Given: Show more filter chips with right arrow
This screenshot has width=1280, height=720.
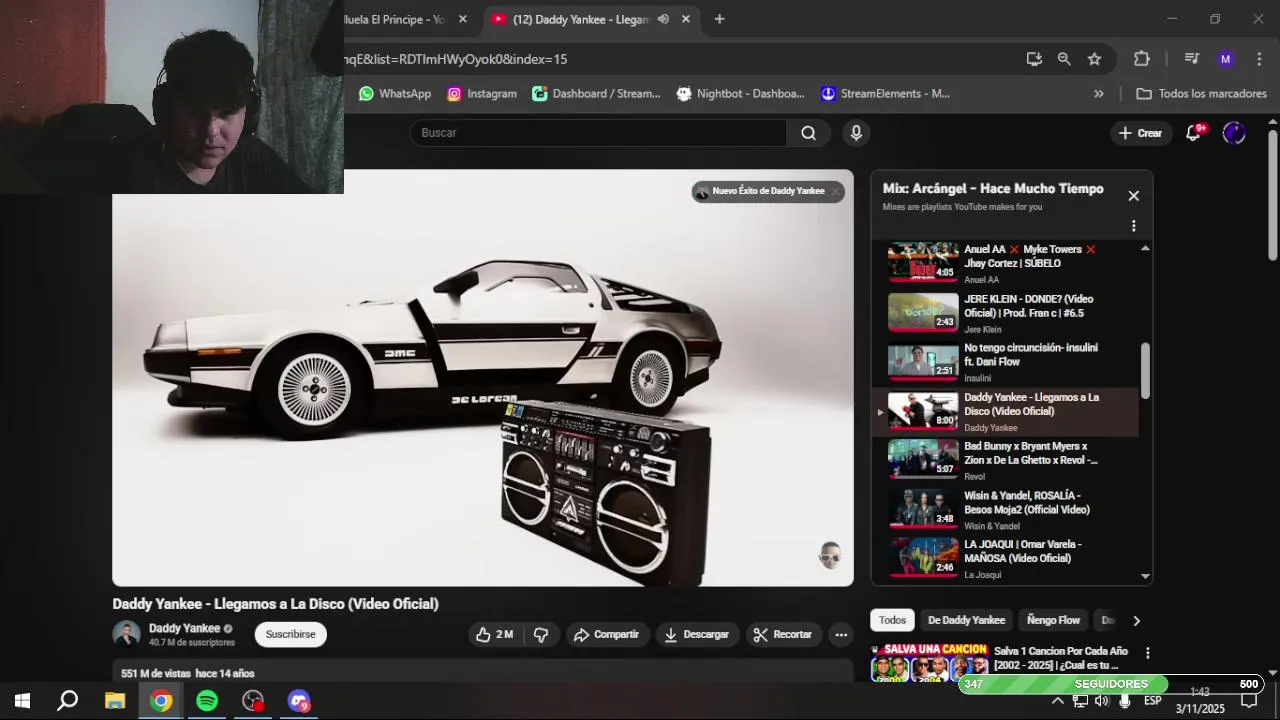Looking at the screenshot, I should pos(1136,620).
